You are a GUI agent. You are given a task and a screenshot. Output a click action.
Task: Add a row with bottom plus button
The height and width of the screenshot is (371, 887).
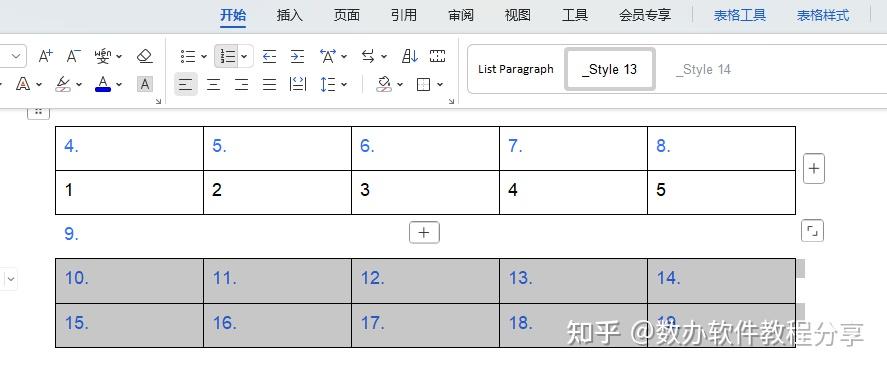pyautogui.click(x=424, y=232)
